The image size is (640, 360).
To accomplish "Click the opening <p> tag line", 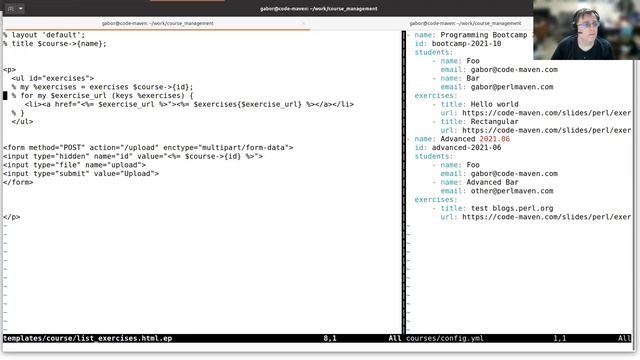I will [9, 70].
